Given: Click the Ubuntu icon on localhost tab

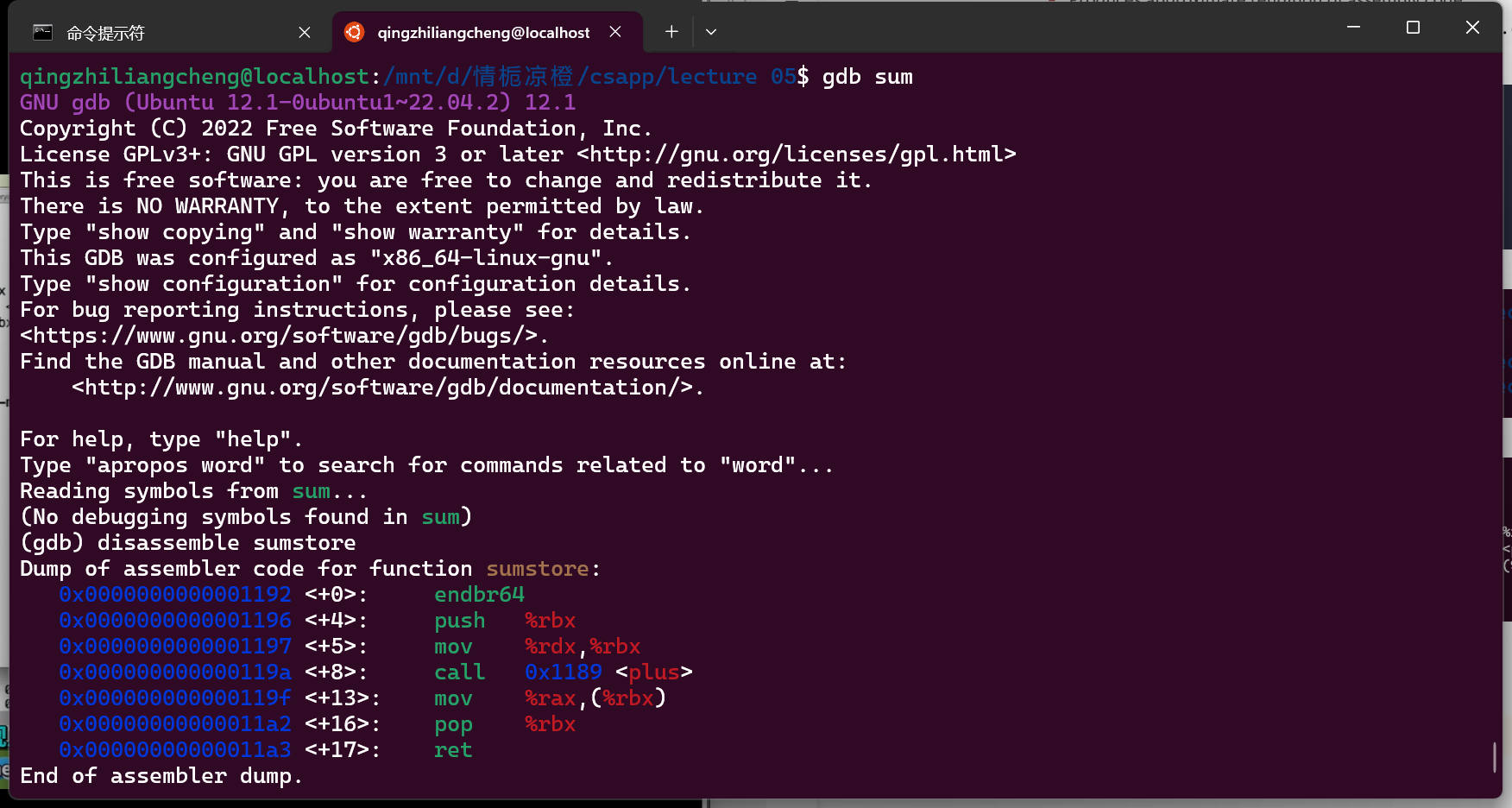Looking at the screenshot, I should [354, 33].
